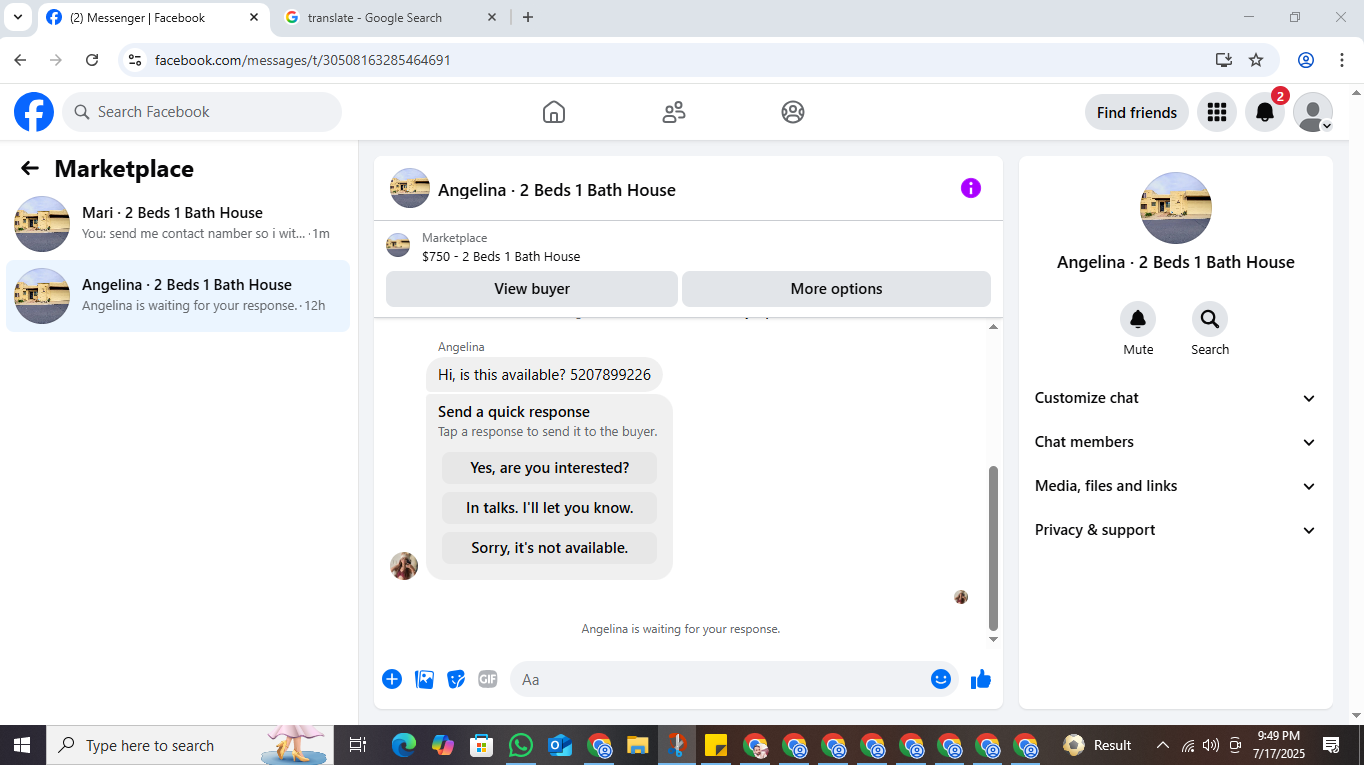Open the Mari 2 Beds conversation

coord(178,223)
